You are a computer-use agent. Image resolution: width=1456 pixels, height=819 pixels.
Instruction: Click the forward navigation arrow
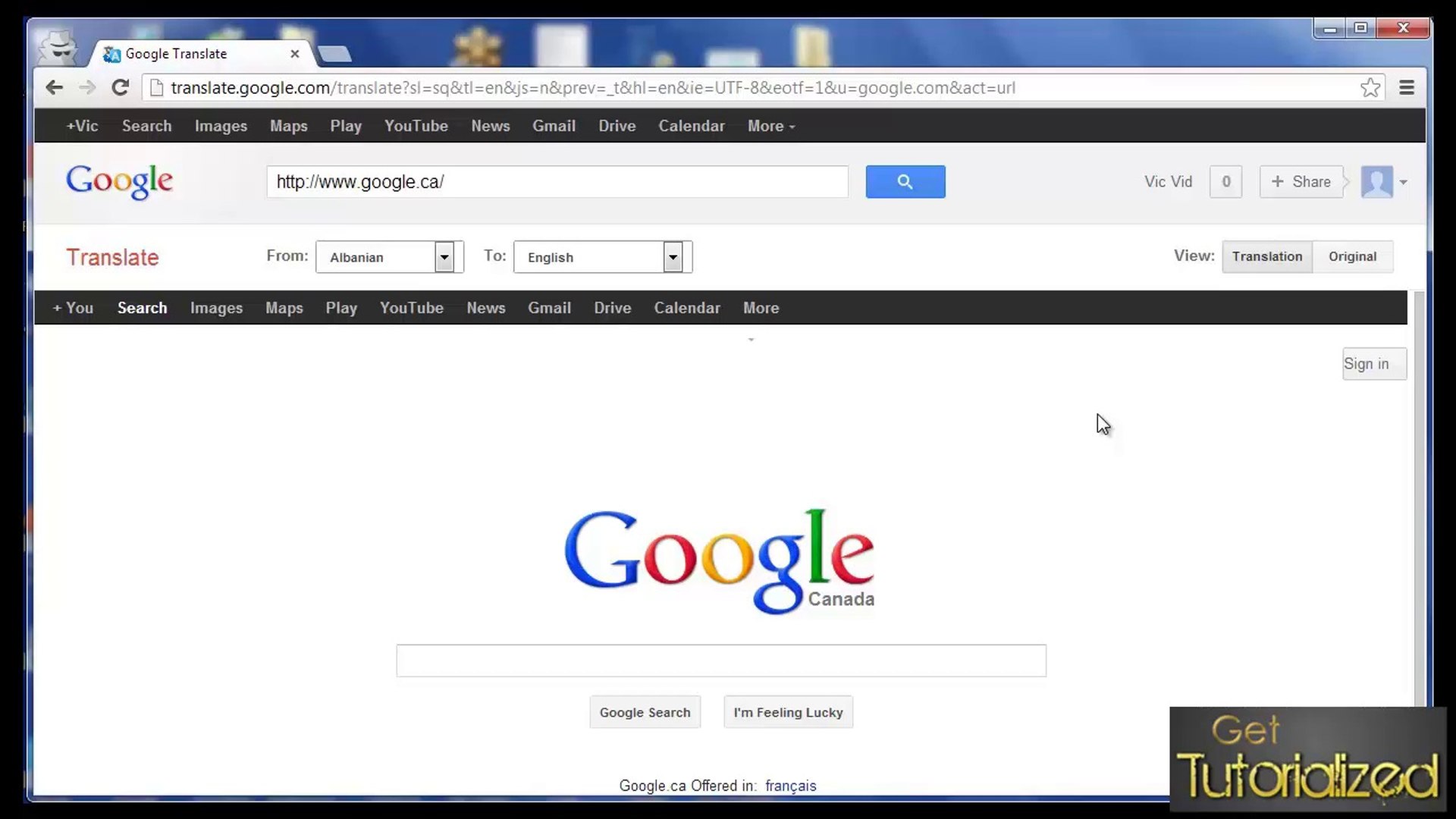pos(86,87)
